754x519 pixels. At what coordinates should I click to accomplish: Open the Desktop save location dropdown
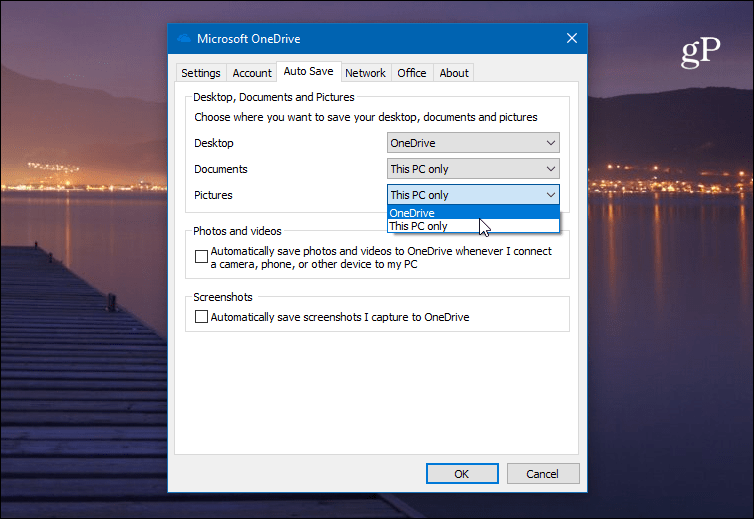pos(473,143)
